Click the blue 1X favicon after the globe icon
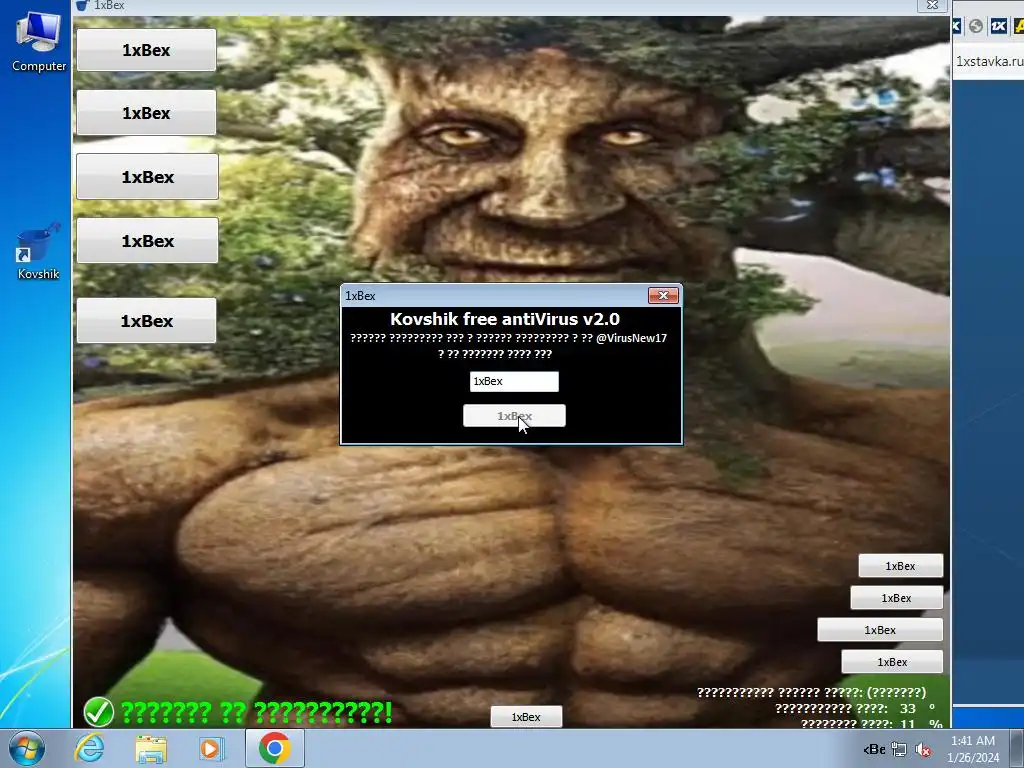The height and width of the screenshot is (768, 1024). [x=999, y=26]
